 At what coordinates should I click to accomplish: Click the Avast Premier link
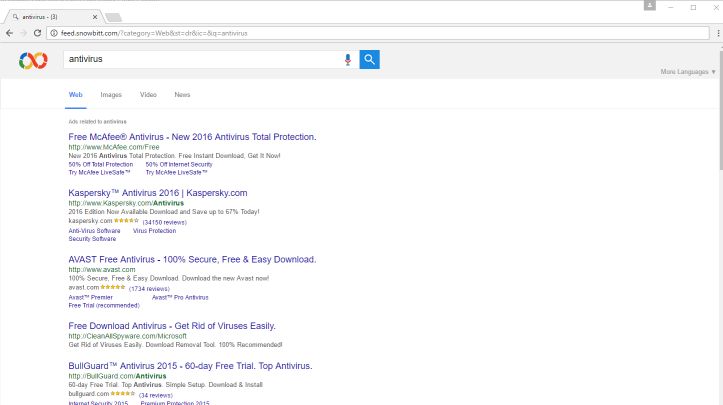point(90,298)
